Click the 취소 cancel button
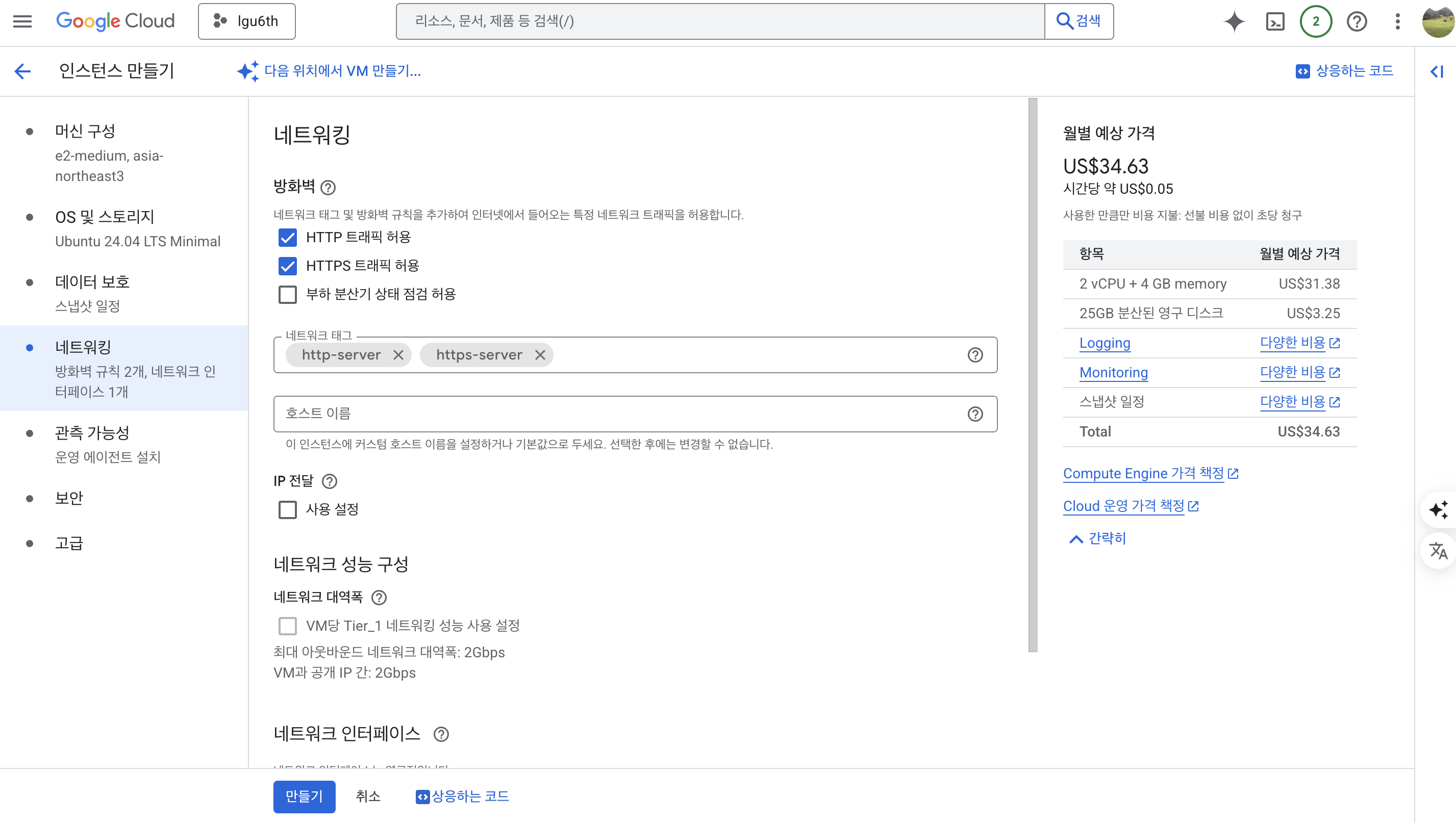Screen dimensions: 1456x823 [x=368, y=796]
